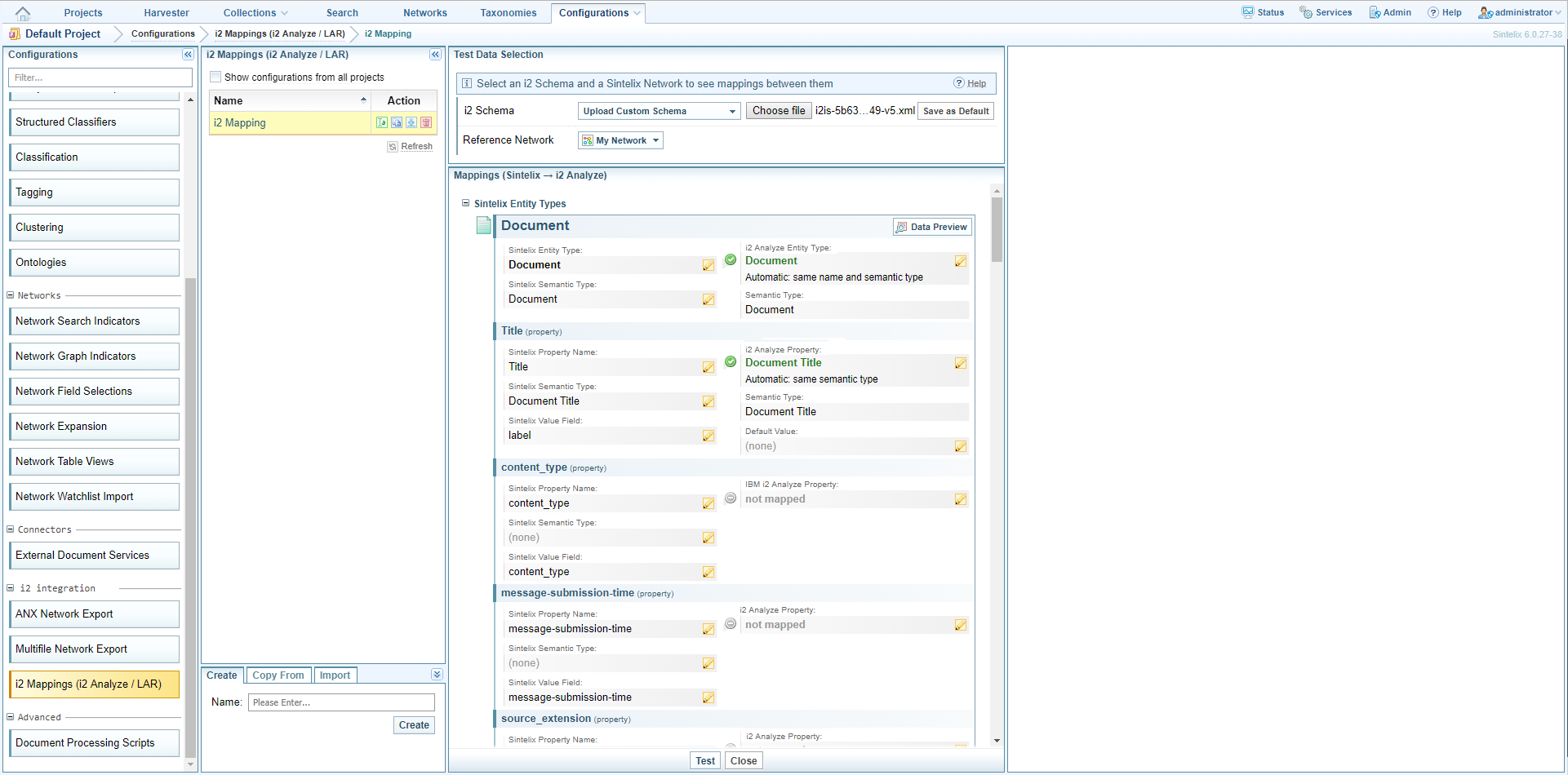The image size is (1568, 775).
Task: Click the Data Preview button
Action: click(931, 227)
